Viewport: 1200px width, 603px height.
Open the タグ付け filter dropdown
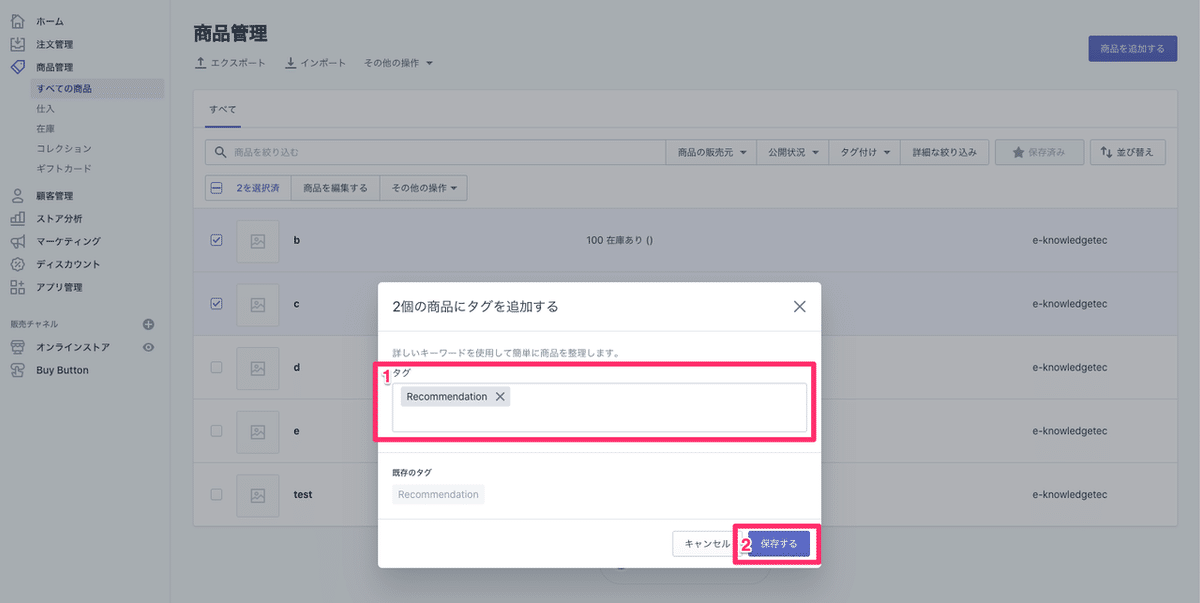point(865,153)
